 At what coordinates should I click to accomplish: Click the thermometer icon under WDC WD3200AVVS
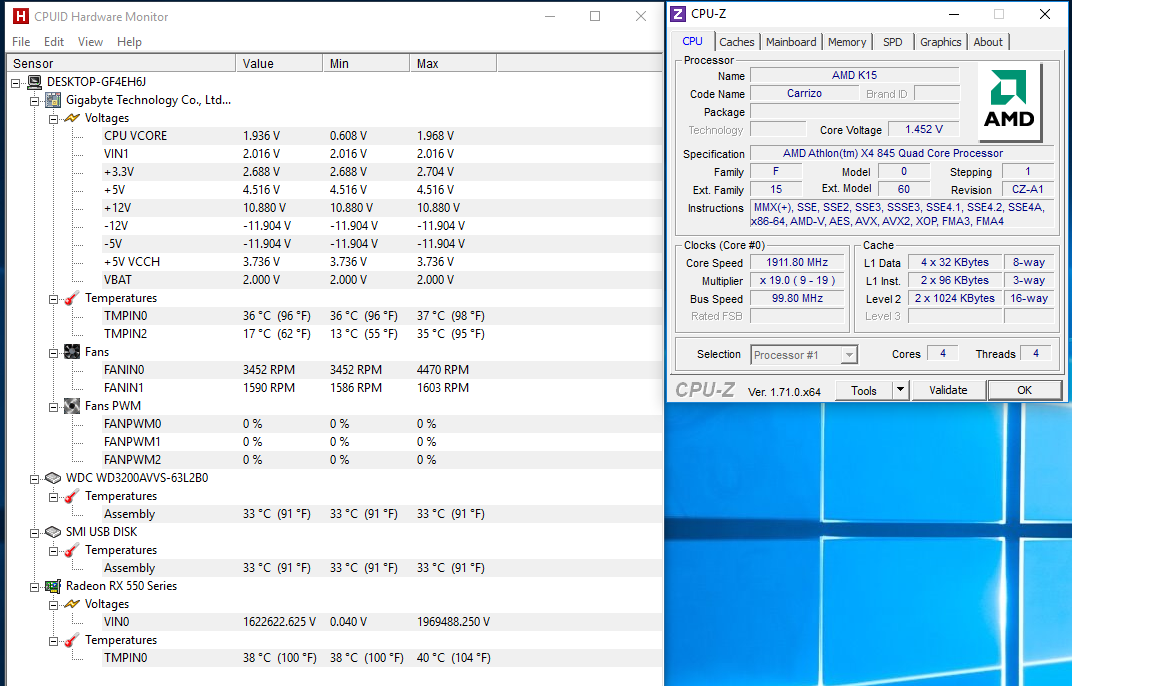pos(72,497)
